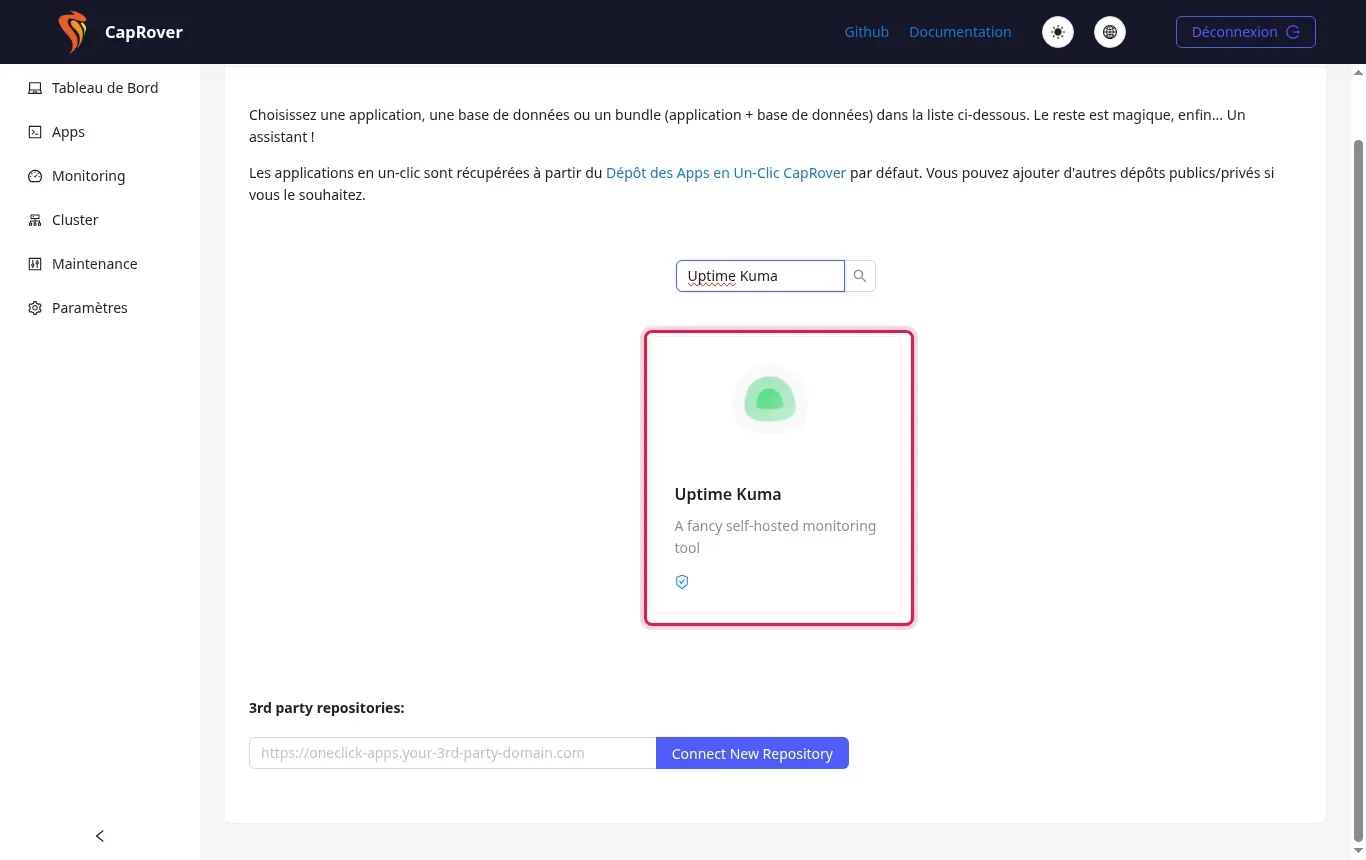The height and width of the screenshot is (860, 1366).
Task: Focus the app search field
Action: (760, 276)
